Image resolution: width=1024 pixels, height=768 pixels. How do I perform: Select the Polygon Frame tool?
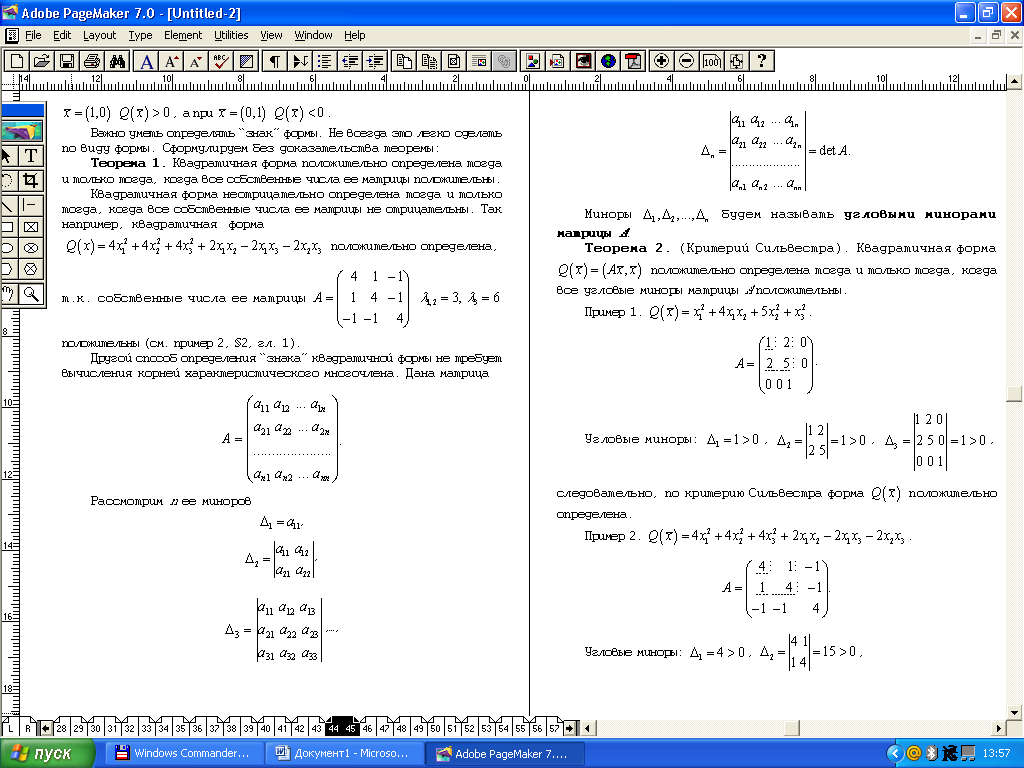tap(31, 269)
